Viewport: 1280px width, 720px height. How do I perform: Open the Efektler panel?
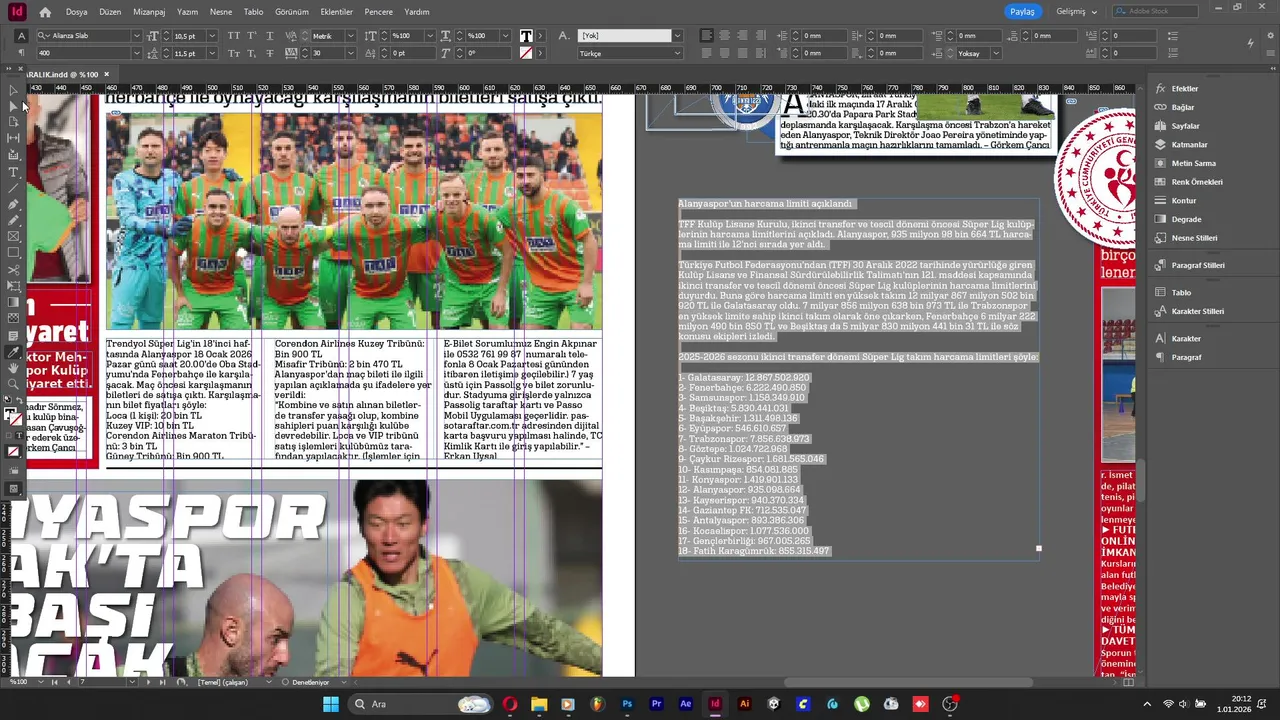point(1184,89)
